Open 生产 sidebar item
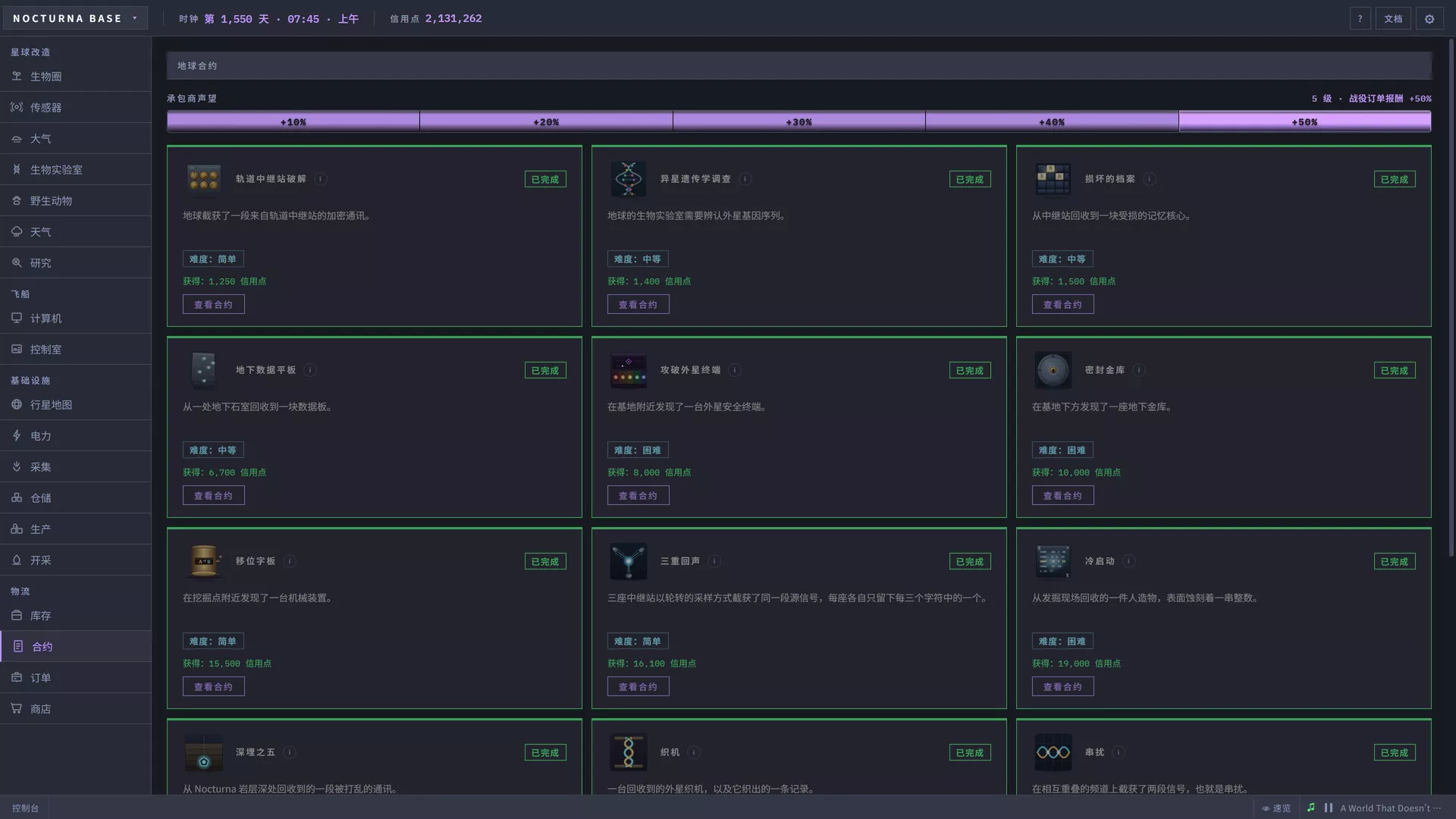Screen dimensions: 1456x819 tap(76, 529)
